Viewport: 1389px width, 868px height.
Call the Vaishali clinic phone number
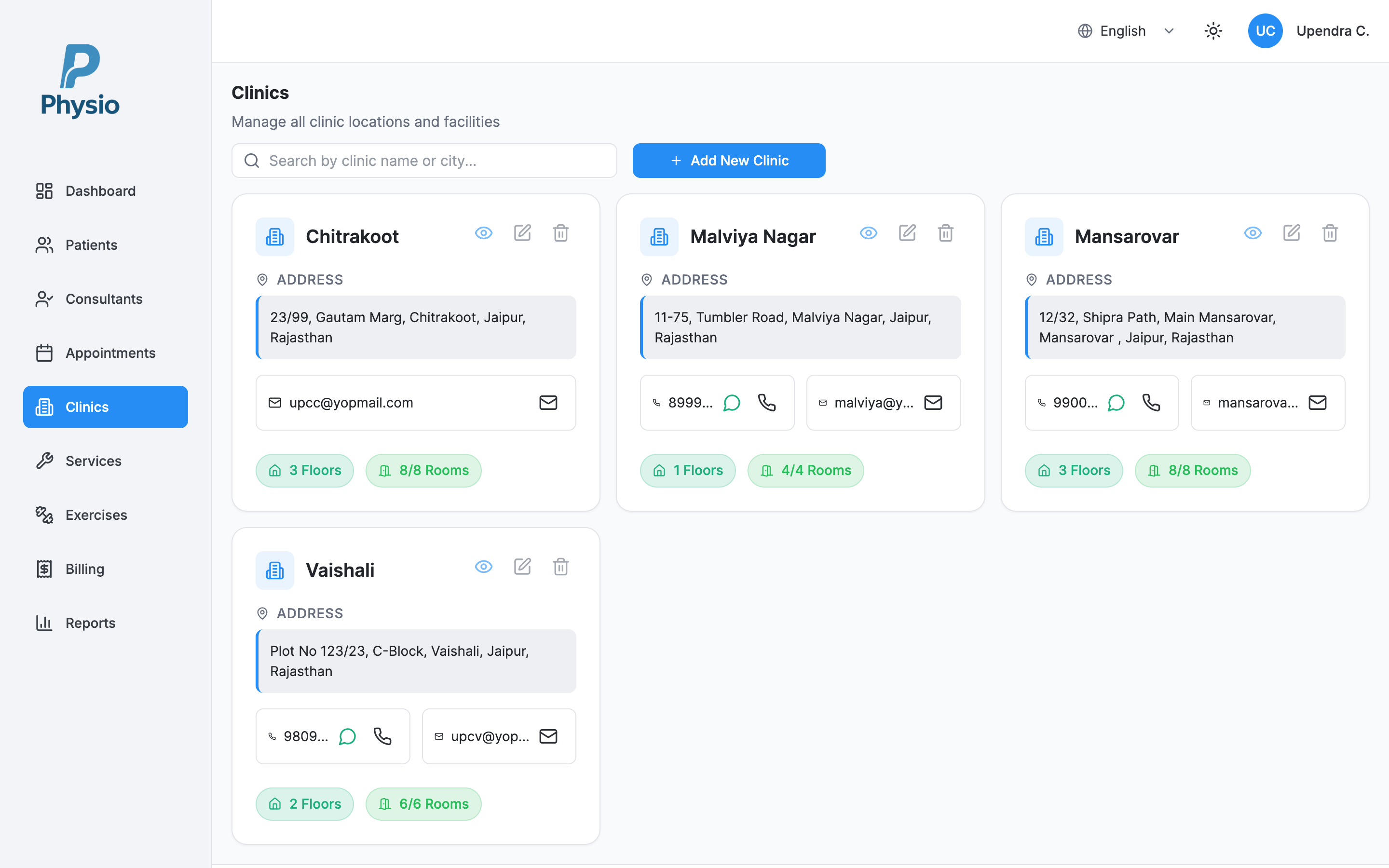click(x=382, y=736)
